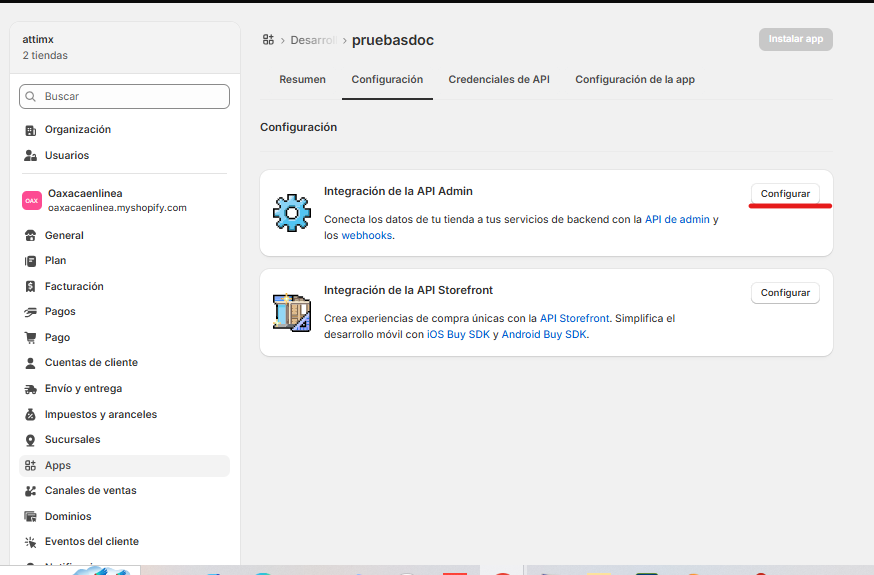Switch to Credenciales de API tab
This screenshot has height=575, width=874.
point(499,80)
